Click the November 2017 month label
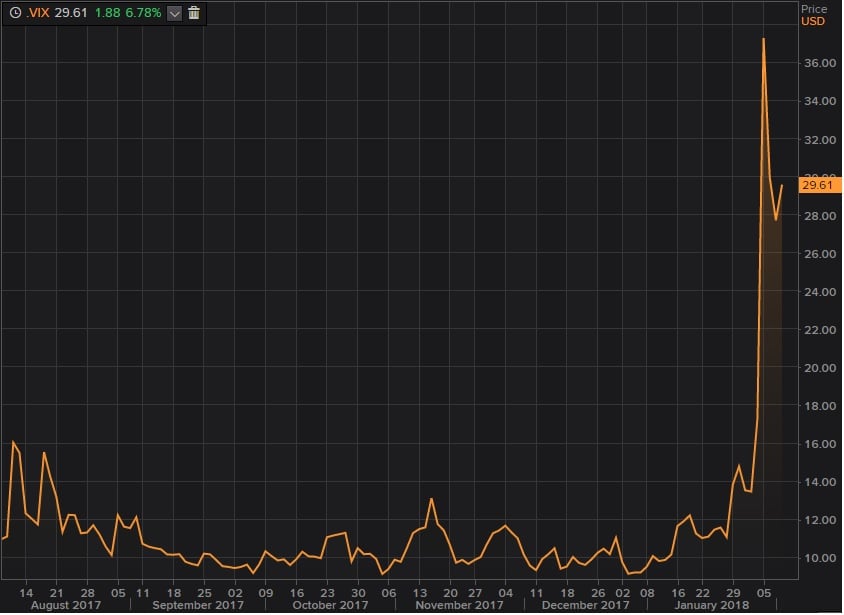The height and width of the screenshot is (615, 844). pyautogui.click(x=459, y=605)
